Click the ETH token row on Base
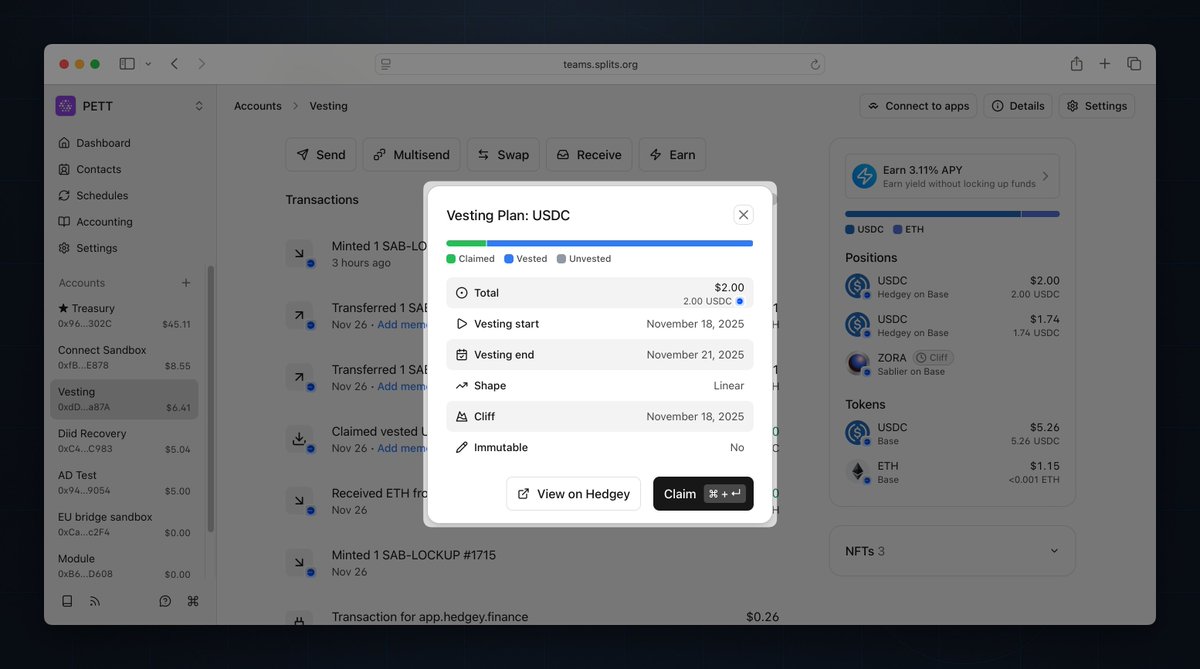 (x=952, y=472)
